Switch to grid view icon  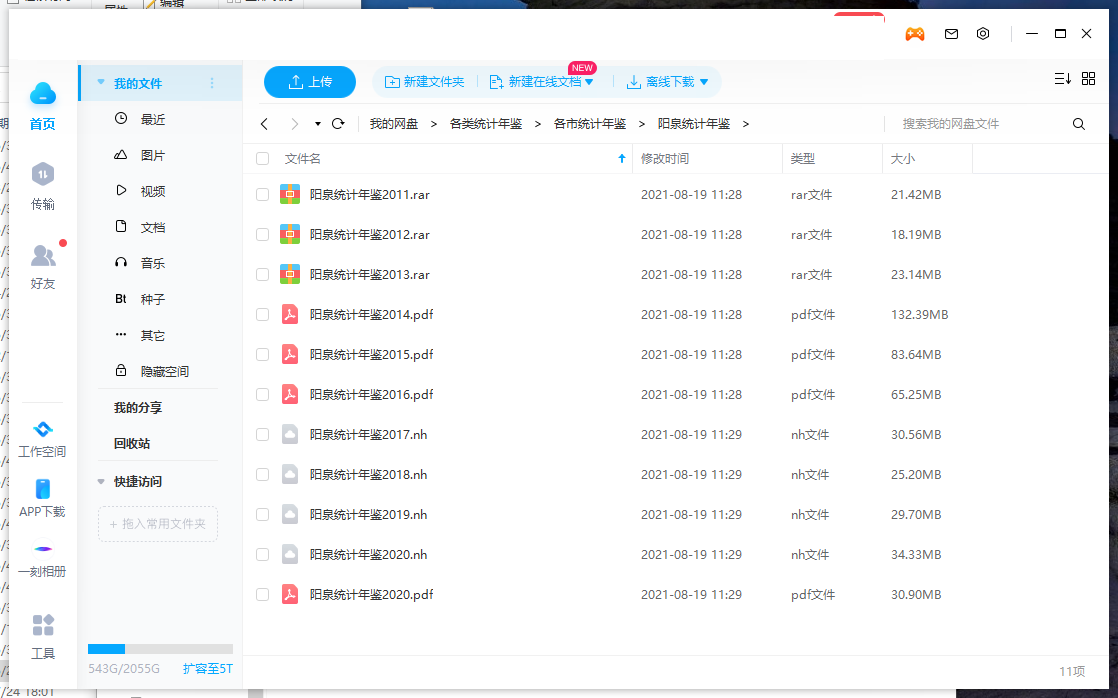point(1089,78)
